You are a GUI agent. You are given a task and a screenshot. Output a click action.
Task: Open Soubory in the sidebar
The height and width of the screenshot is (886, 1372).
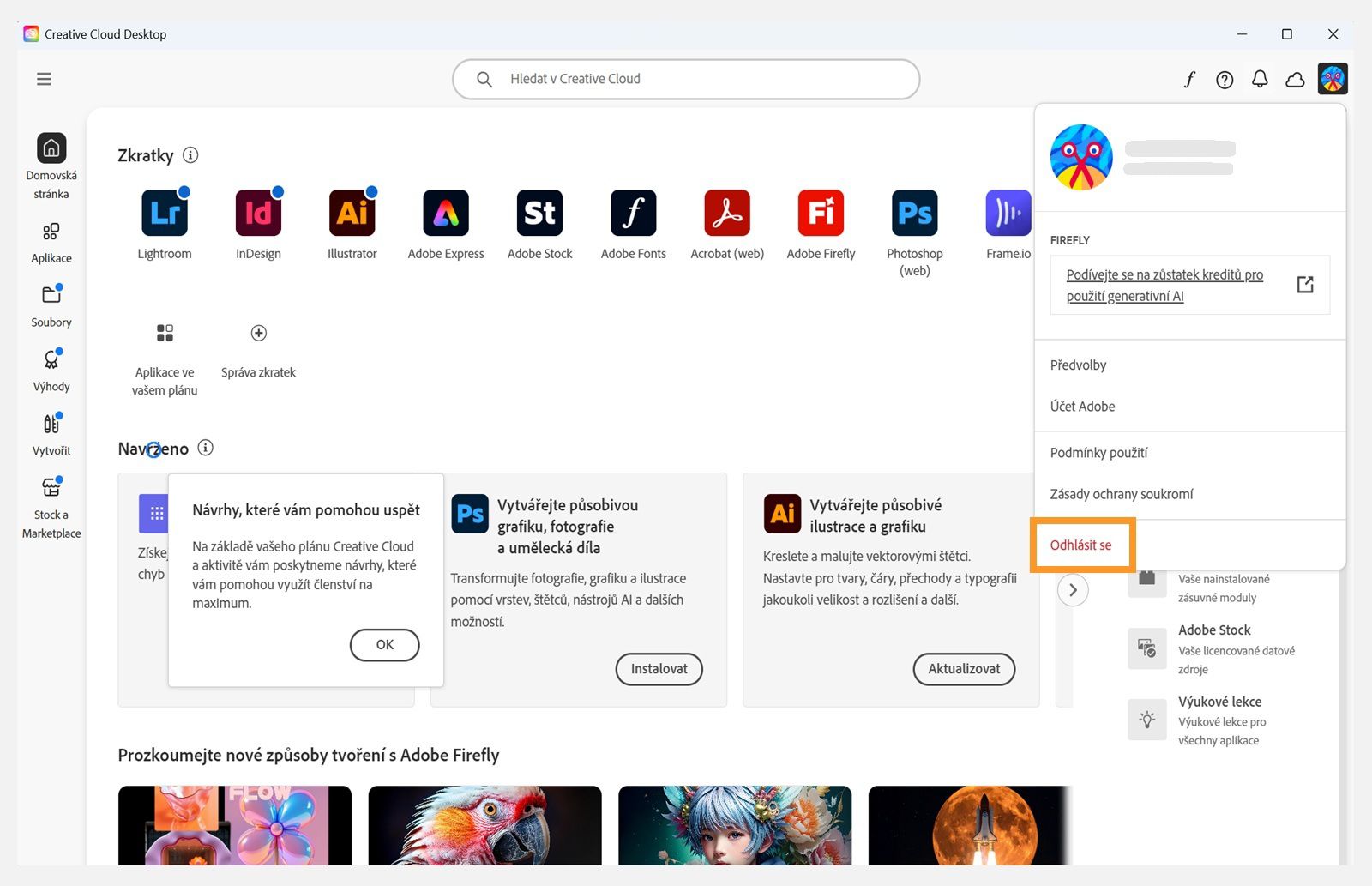pos(51,307)
